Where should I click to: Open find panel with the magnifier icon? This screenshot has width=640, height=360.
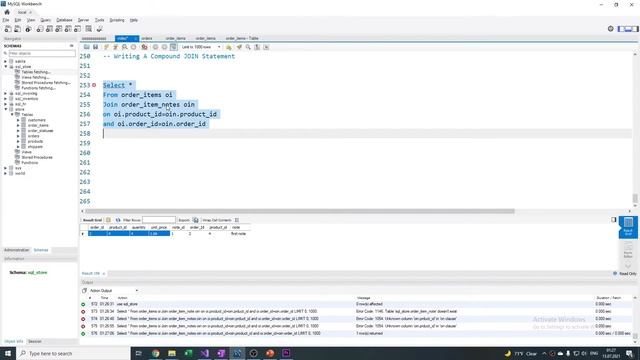click(248, 47)
